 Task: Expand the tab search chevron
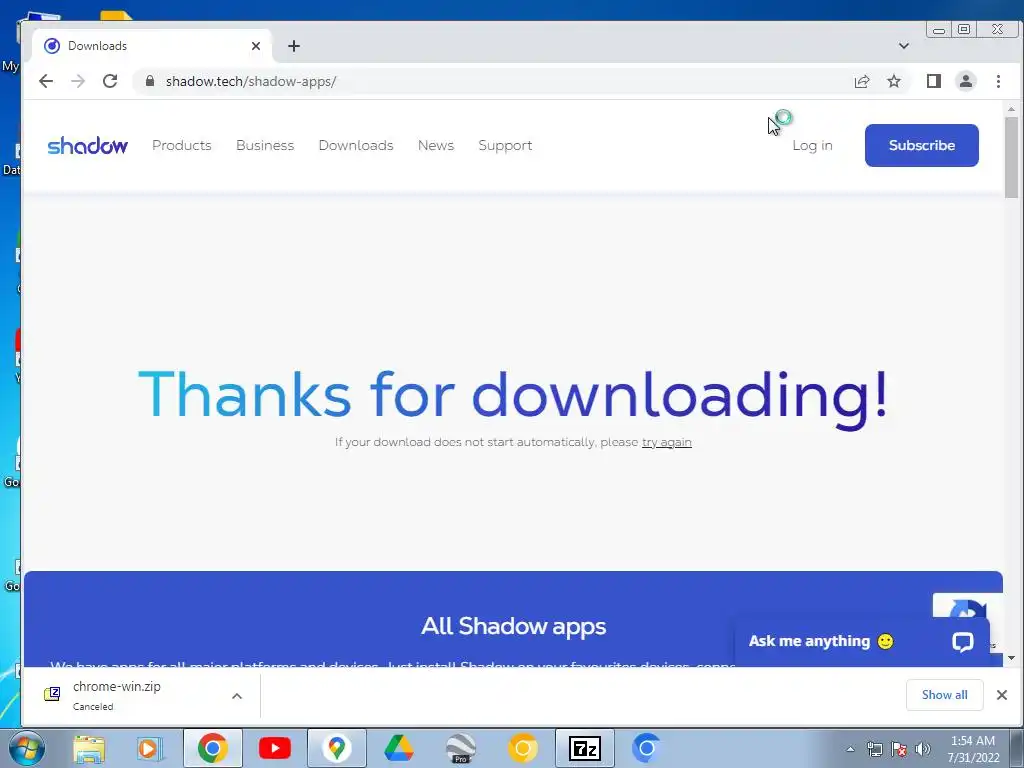[x=904, y=46]
